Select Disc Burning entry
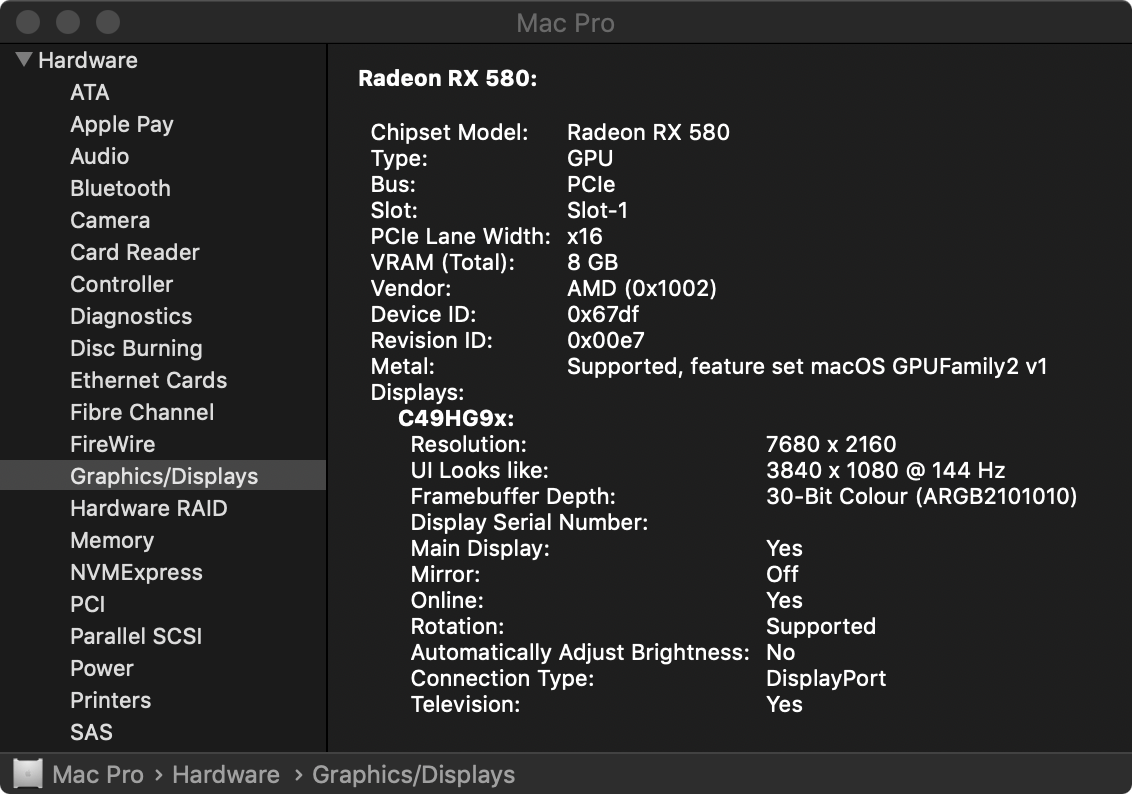Screen dimensions: 1132x794 point(136,348)
